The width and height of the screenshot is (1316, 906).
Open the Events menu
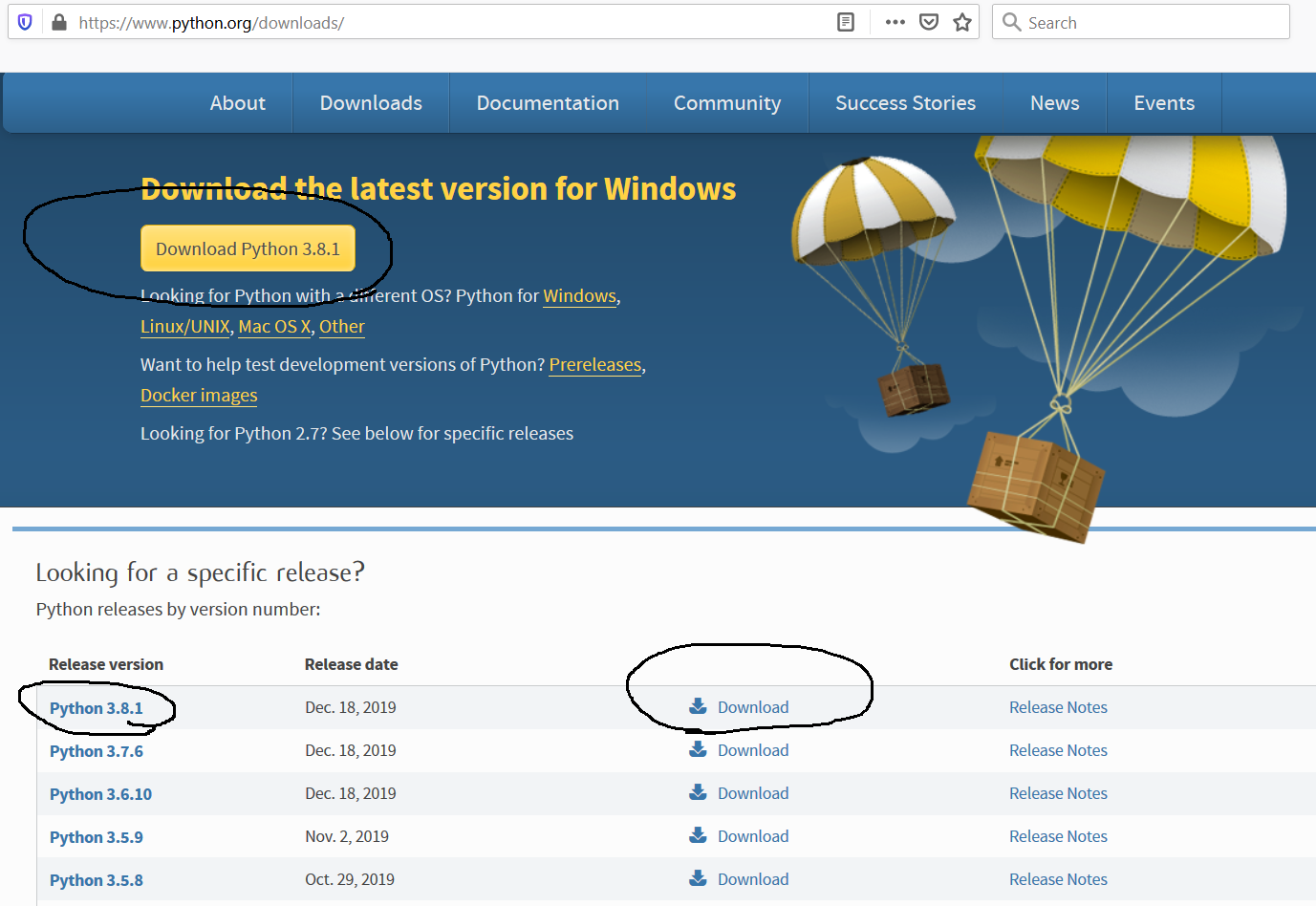tap(1164, 103)
